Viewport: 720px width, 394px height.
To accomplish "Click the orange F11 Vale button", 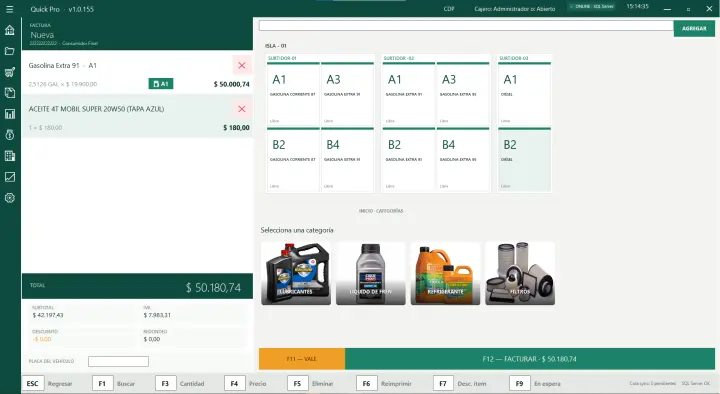I will (x=302, y=359).
